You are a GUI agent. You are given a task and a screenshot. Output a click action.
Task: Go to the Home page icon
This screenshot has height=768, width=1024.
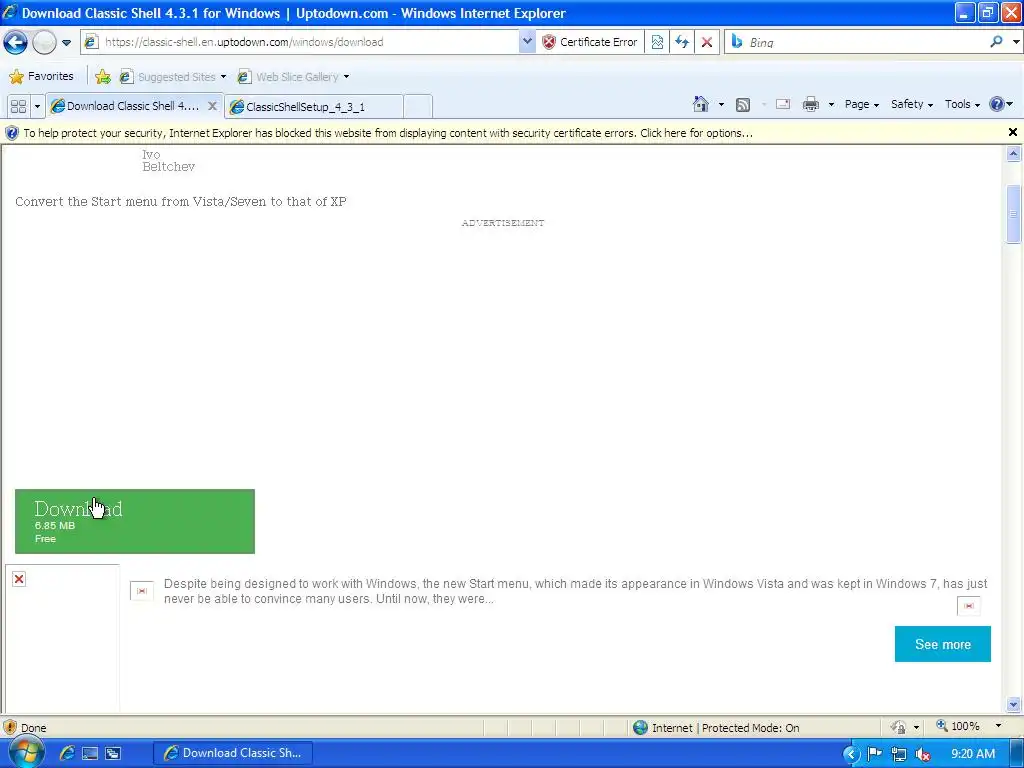701,104
